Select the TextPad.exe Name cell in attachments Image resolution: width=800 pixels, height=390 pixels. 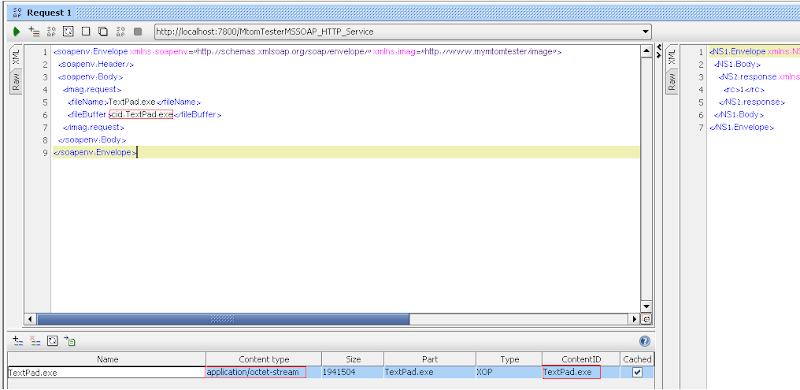pos(107,372)
